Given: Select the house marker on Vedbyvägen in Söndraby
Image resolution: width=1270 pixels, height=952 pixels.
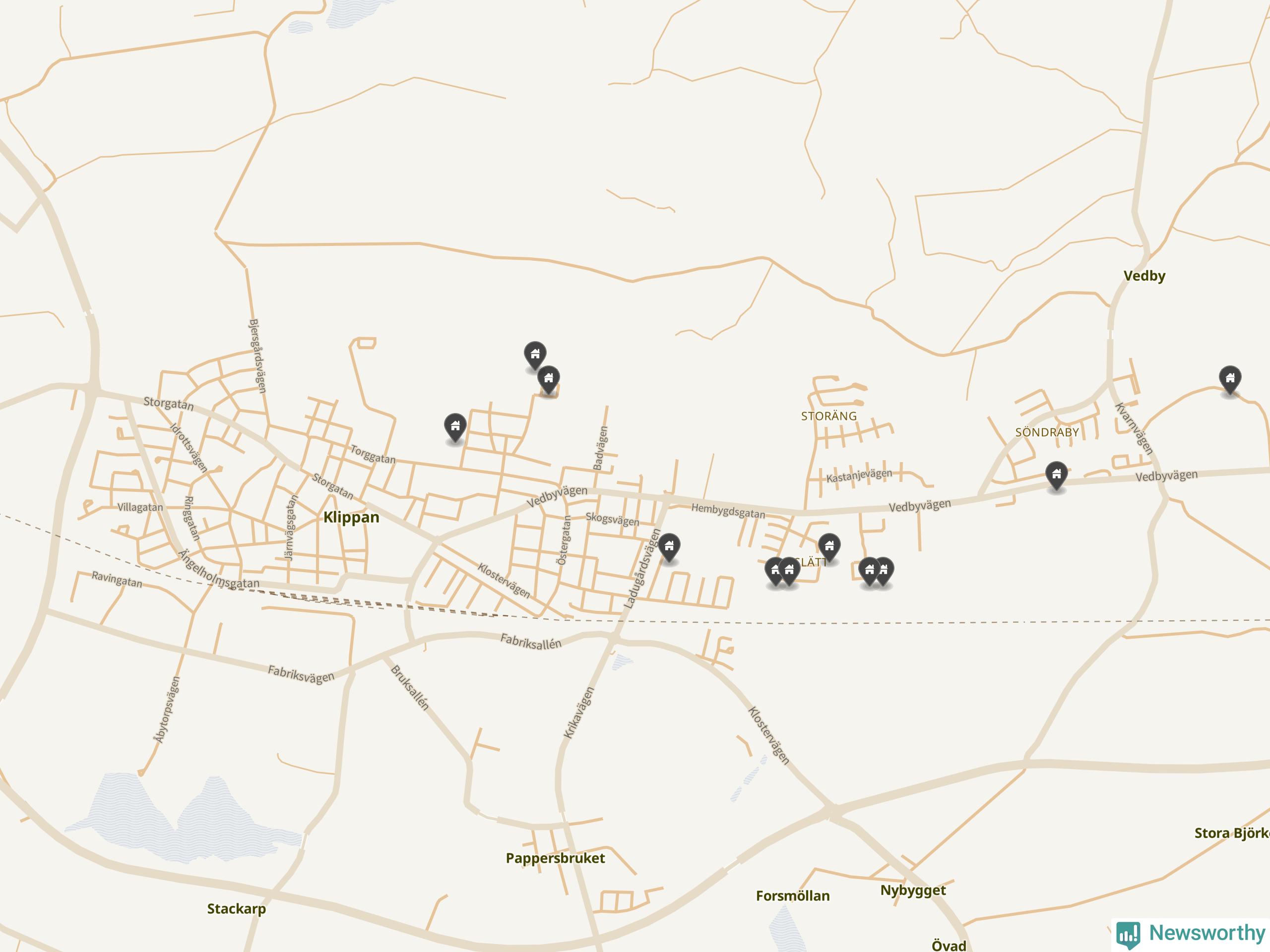Looking at the screenshot, I should pos(1056,475).
